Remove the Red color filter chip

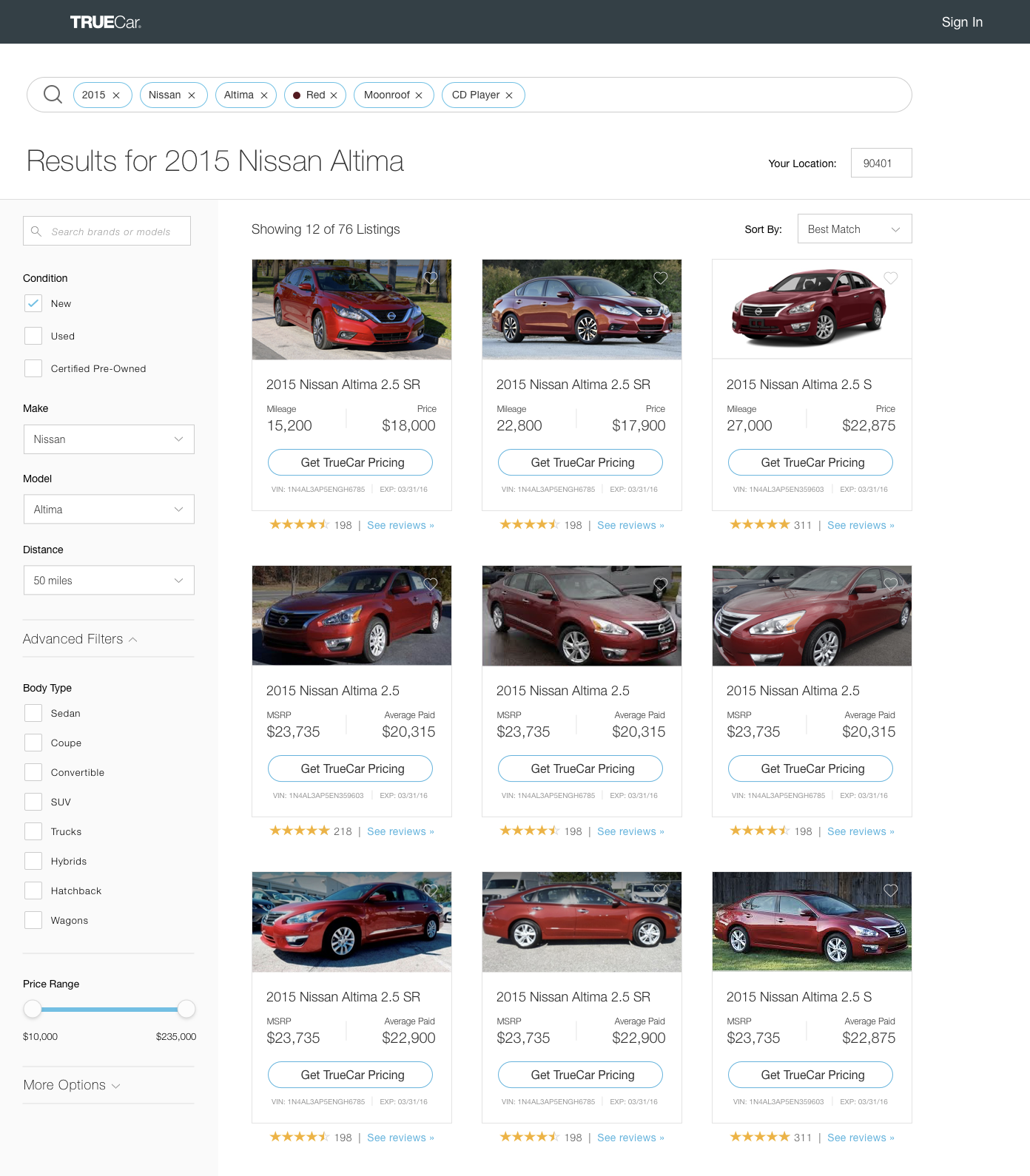click(x=334, y=95)
